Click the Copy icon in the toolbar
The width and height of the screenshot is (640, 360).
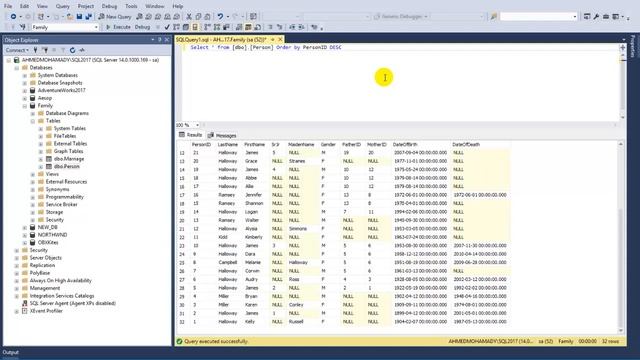click(198, 17)
